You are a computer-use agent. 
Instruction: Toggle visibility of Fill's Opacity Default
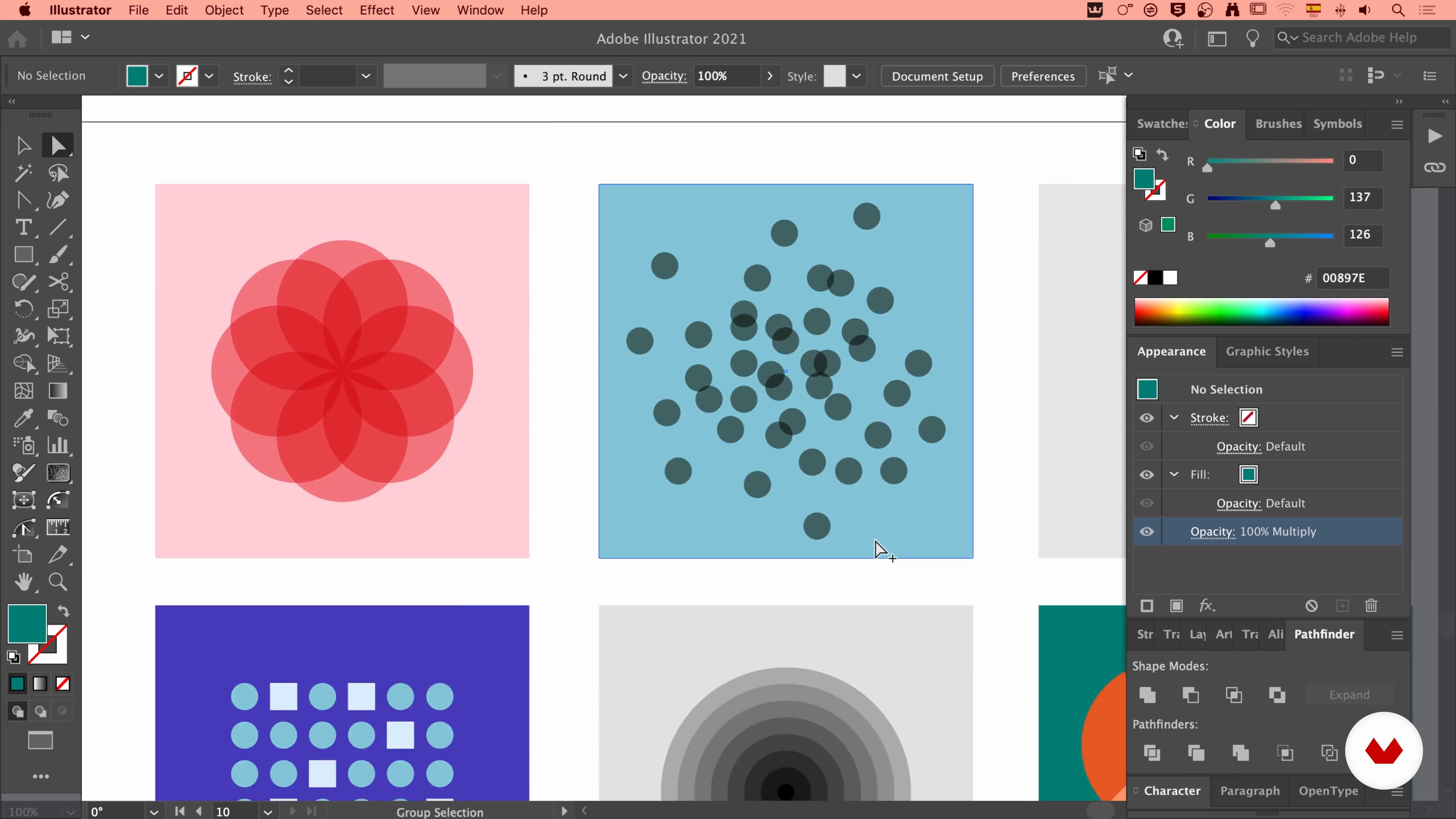pos(1146,503)
